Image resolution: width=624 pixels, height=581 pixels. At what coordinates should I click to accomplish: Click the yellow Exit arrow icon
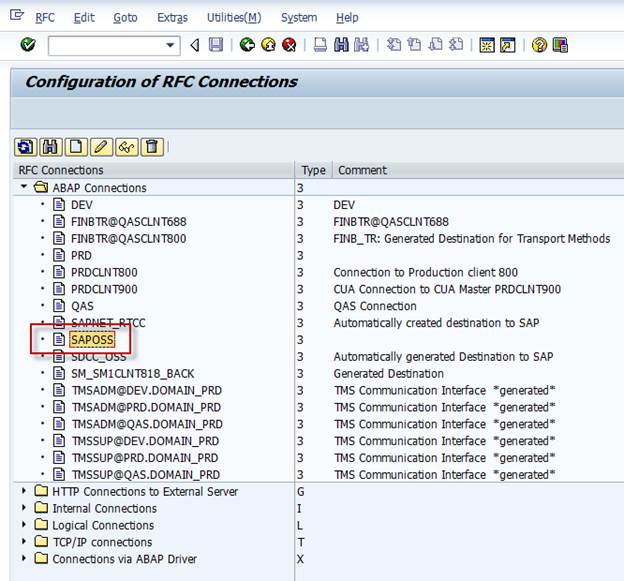coord(268,45)
